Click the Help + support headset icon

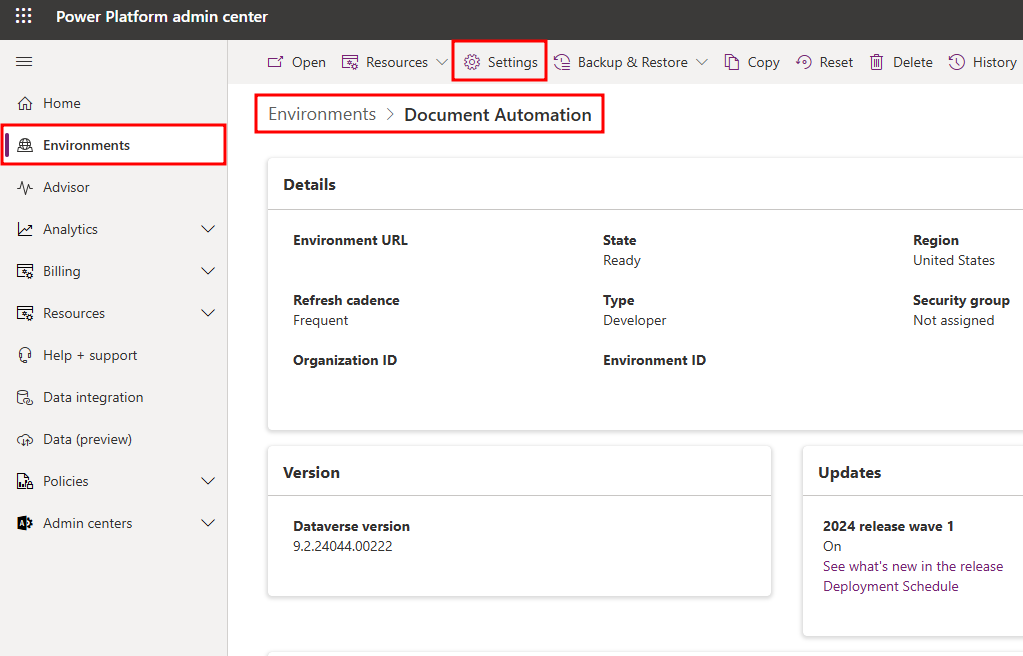(25, 355)
